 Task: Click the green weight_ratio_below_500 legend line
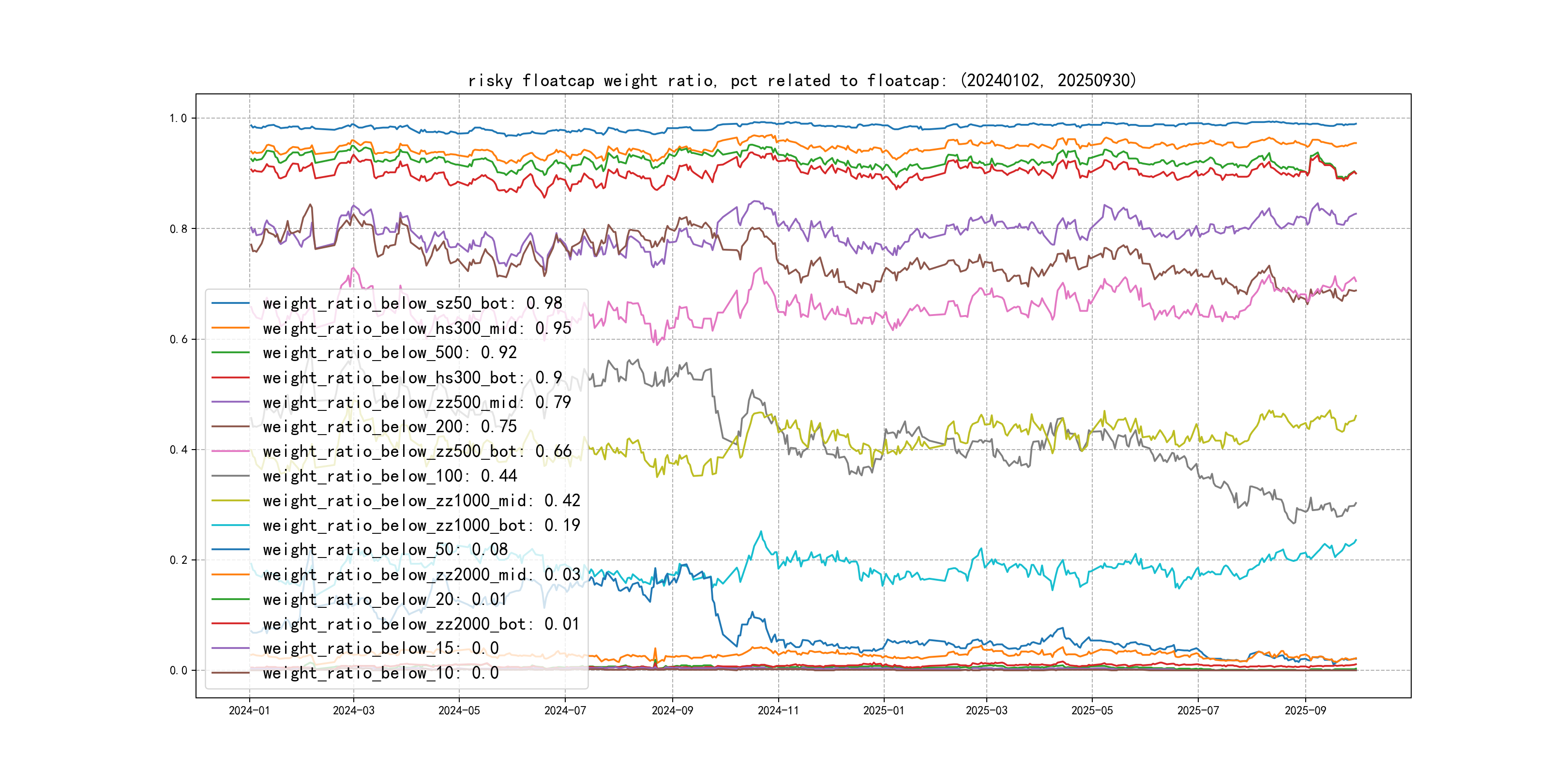pyautogui.click(x=231, y=352)
